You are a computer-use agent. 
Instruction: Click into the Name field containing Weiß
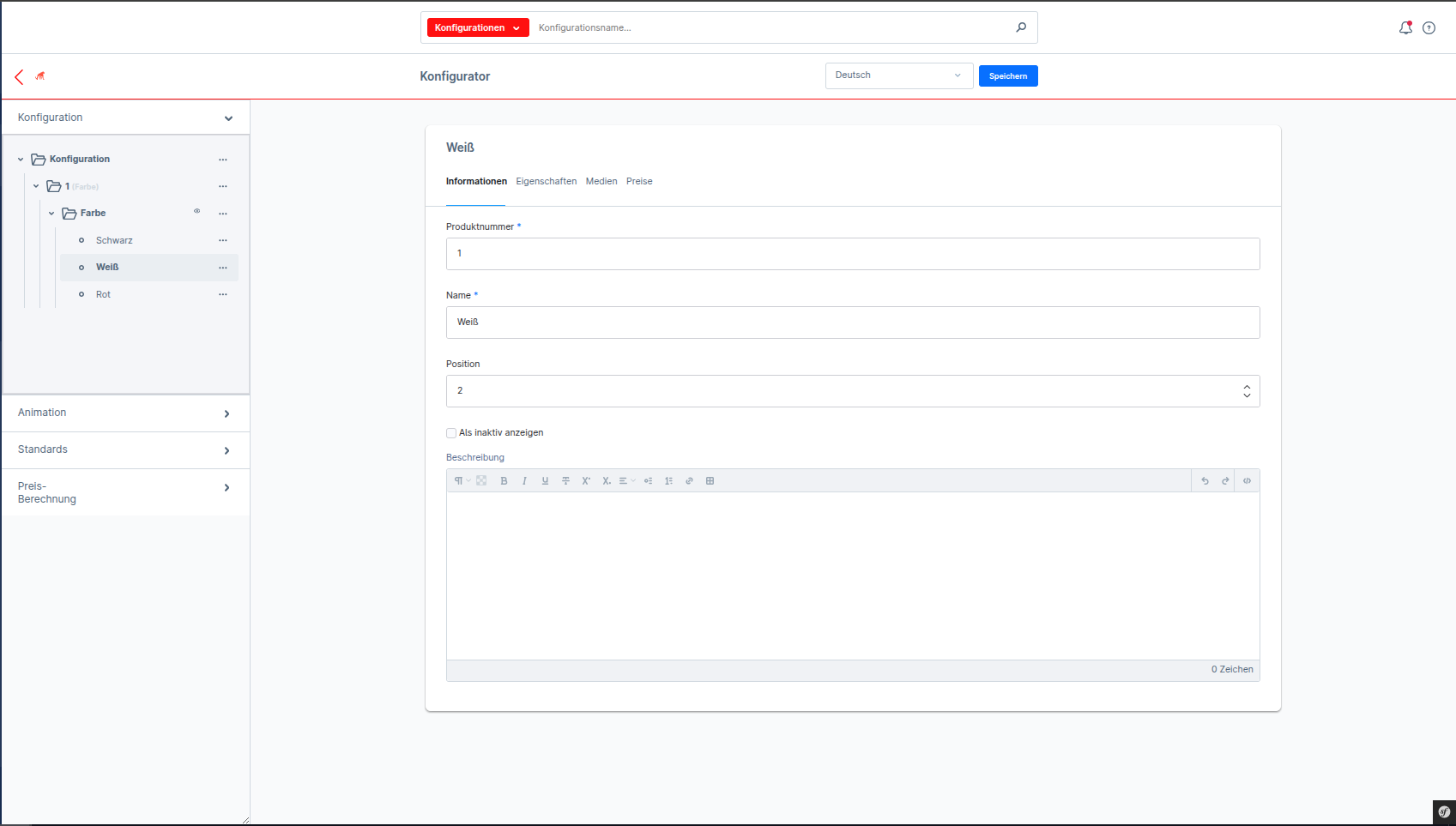point(853,323)
